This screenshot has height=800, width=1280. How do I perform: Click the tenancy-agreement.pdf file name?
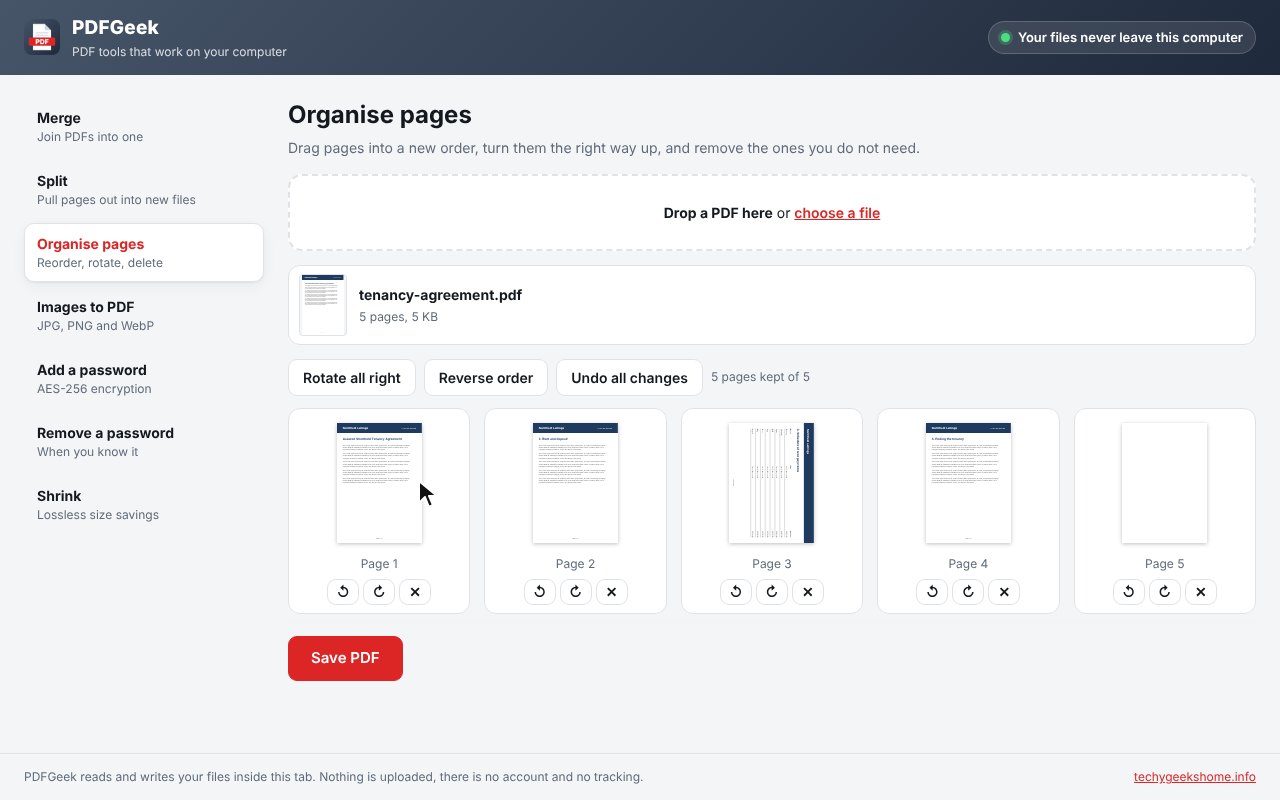point(440,295)
